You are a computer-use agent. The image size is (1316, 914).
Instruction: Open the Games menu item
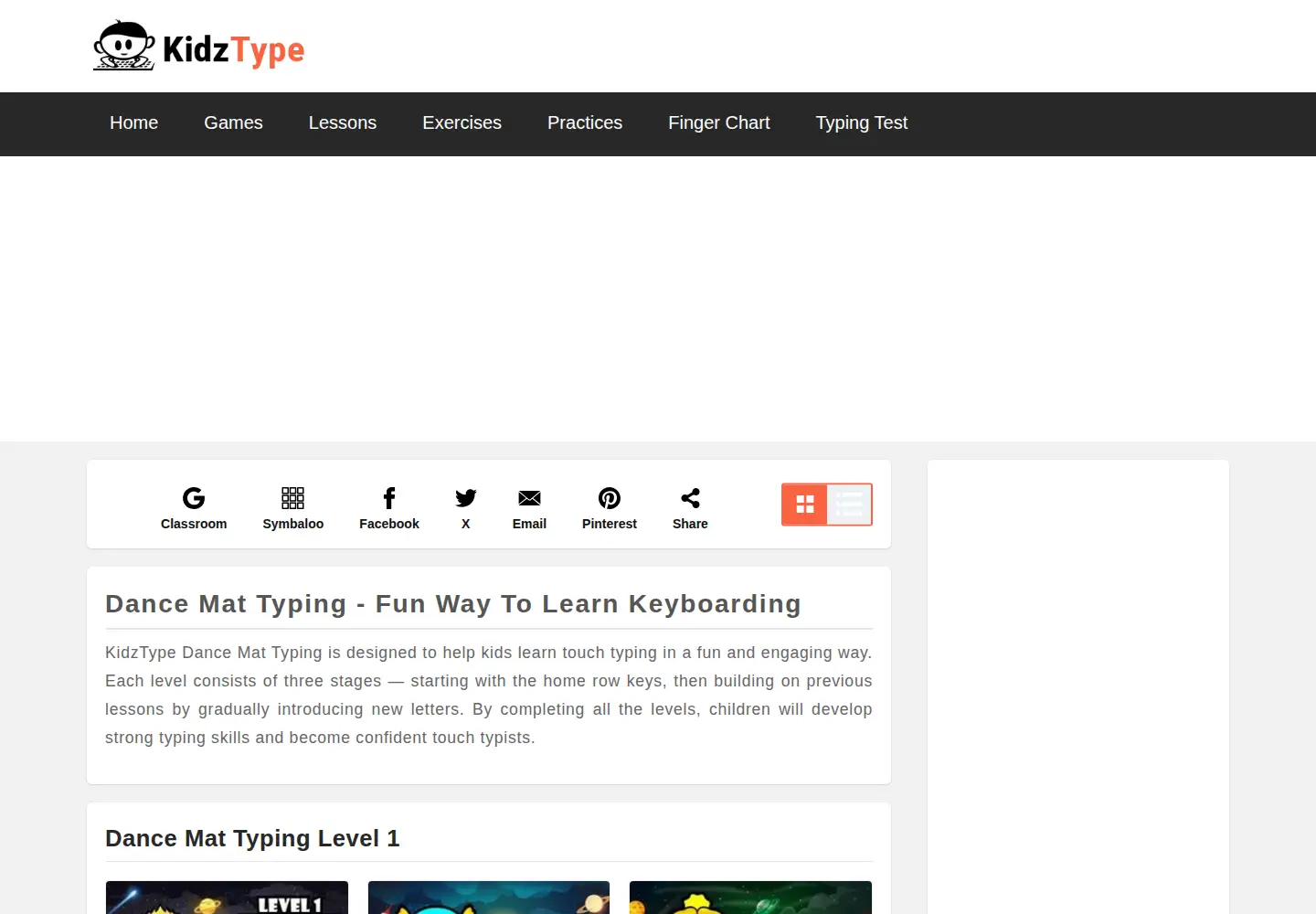[x=233, y=123]
